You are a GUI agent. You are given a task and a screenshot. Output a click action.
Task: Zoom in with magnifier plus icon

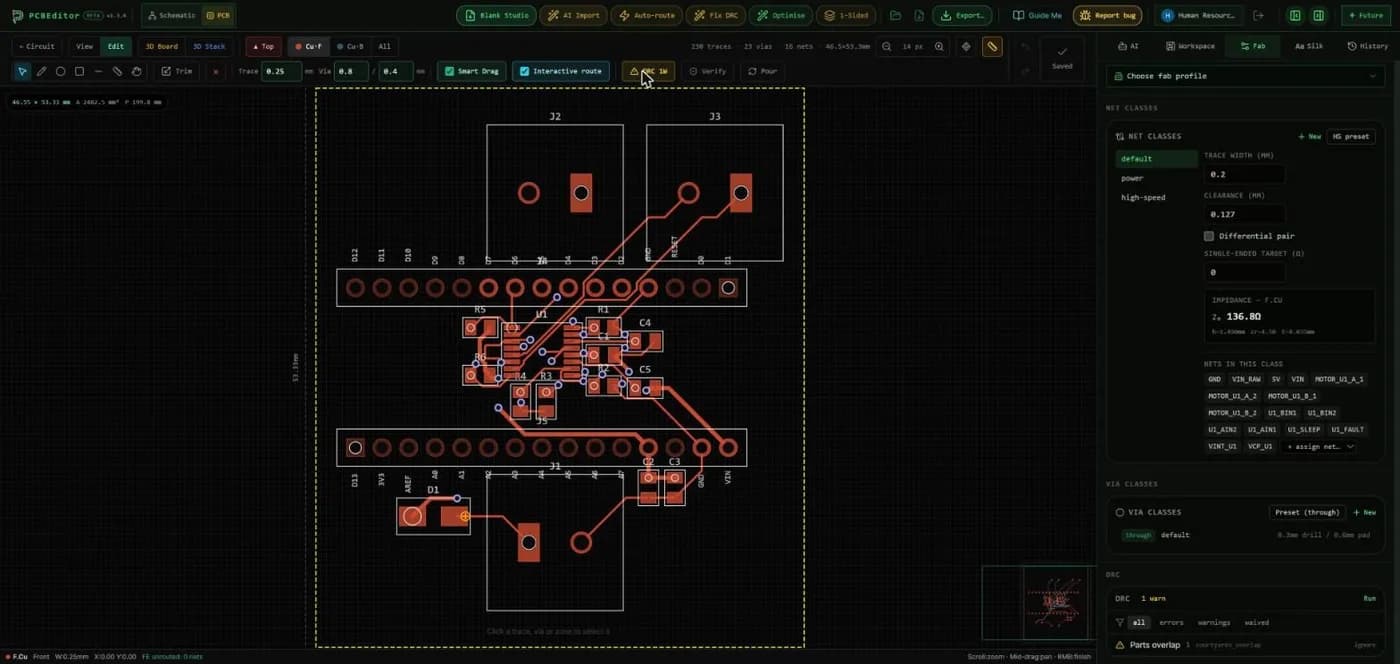pos(939,47)
